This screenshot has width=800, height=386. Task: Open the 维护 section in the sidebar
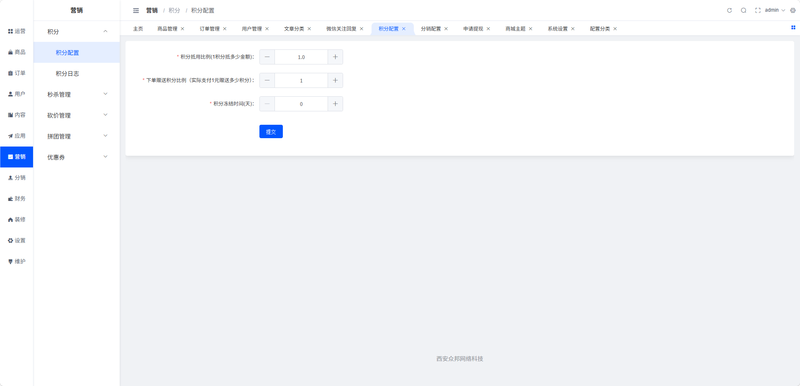pos(16,262)
